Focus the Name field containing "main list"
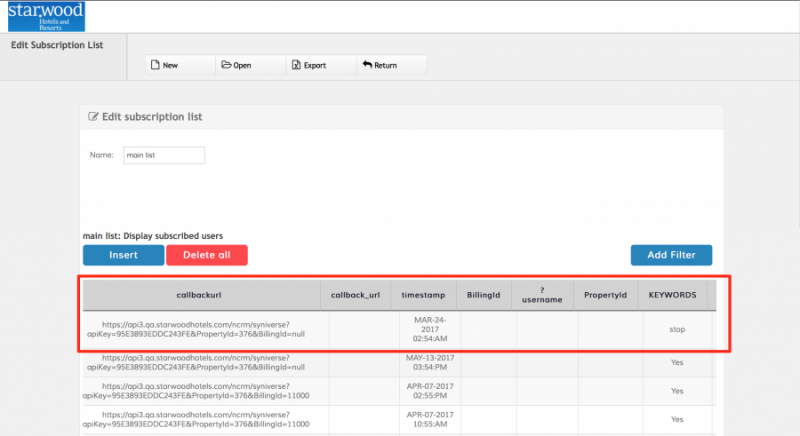Screen dimensions: 800x436 pos(163,155)
